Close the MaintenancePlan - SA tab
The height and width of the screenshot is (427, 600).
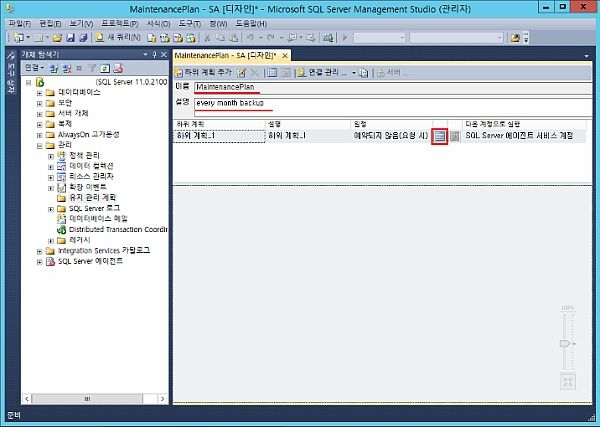[x=285, y=56]
